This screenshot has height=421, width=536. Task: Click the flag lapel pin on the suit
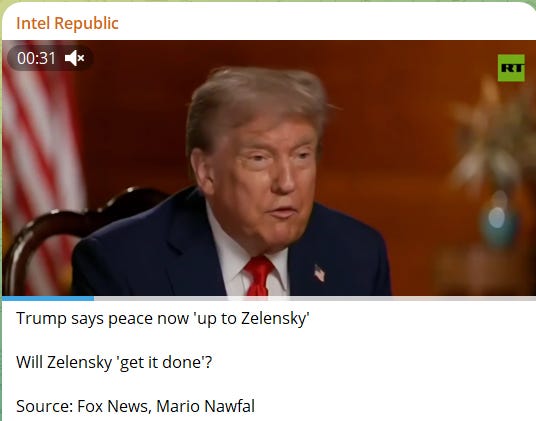click(319, 273)
